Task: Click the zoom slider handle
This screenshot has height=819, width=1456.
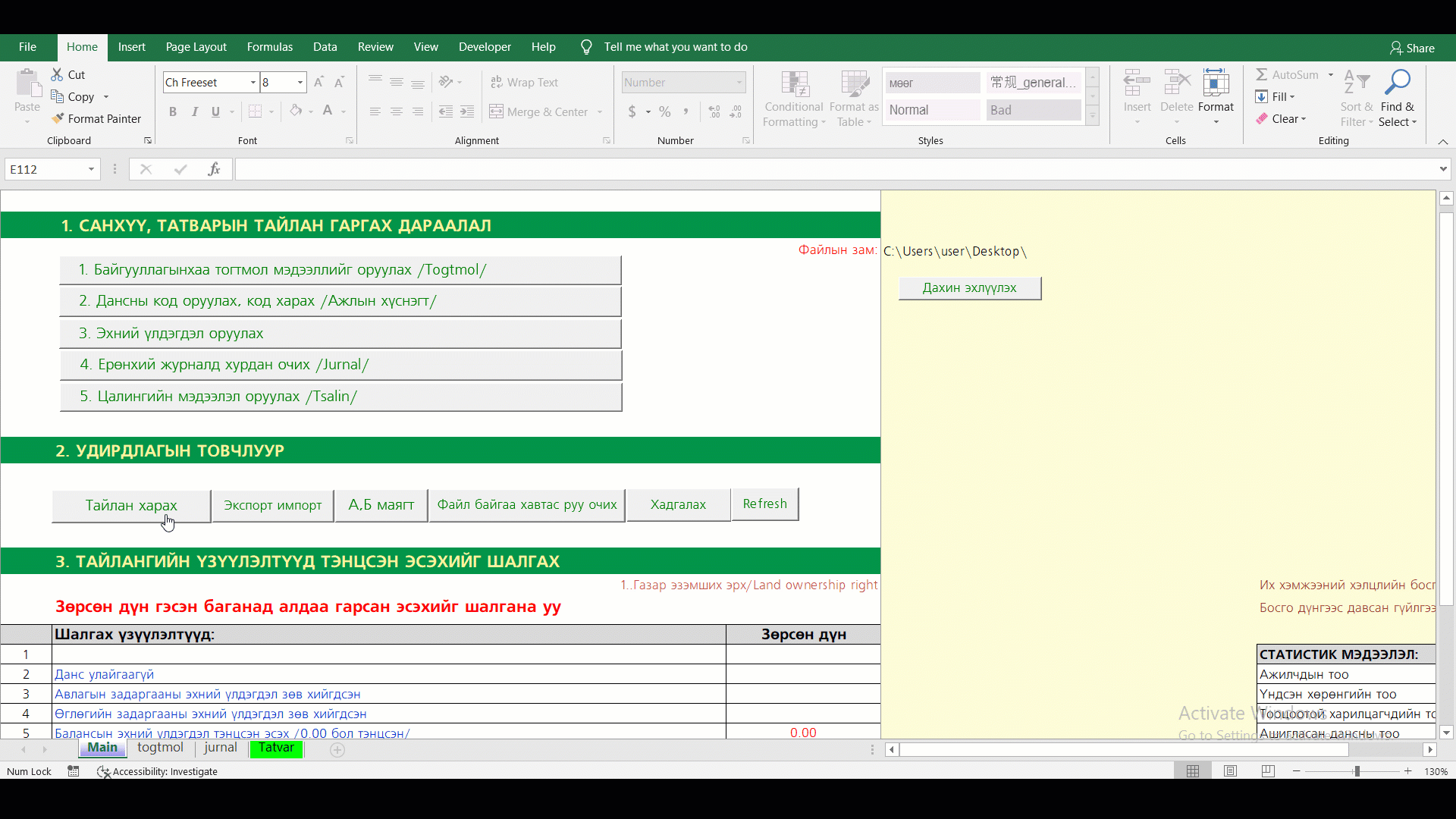Action: (x=1357, y=771)
